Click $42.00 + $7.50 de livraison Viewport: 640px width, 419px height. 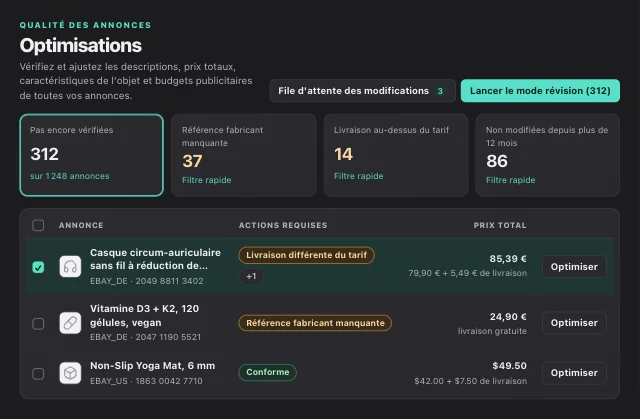pyautogui.click(x=470, y=381)
